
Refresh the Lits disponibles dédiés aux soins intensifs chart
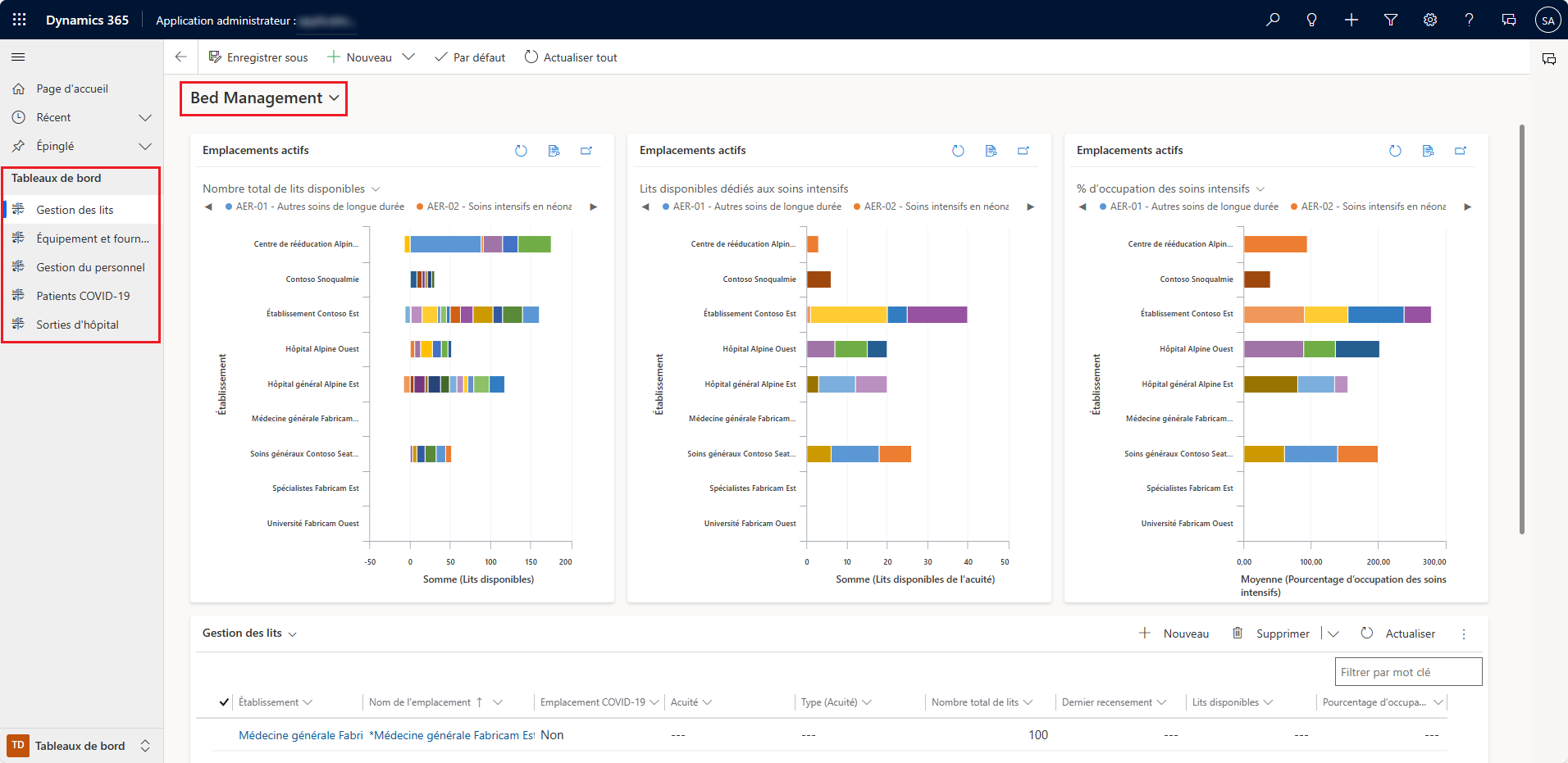[x=958, y=151]
